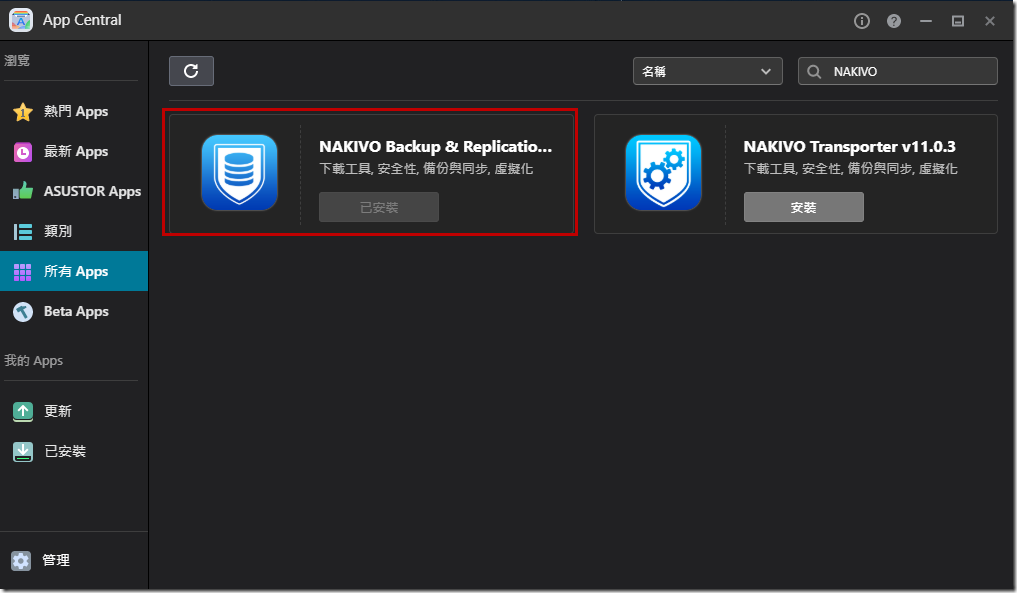Select 所有 Apps in sidebar
1017x593 pixels.
tap(74, 271)
